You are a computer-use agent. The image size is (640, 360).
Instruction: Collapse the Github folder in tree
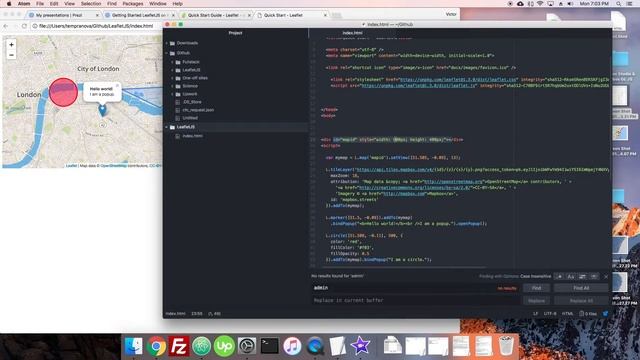(x=167, y=53)
